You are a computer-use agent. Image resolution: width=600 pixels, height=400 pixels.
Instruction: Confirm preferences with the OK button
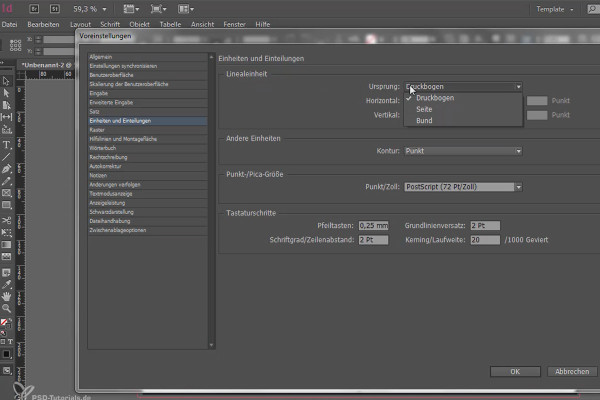[x=515, y=372]
